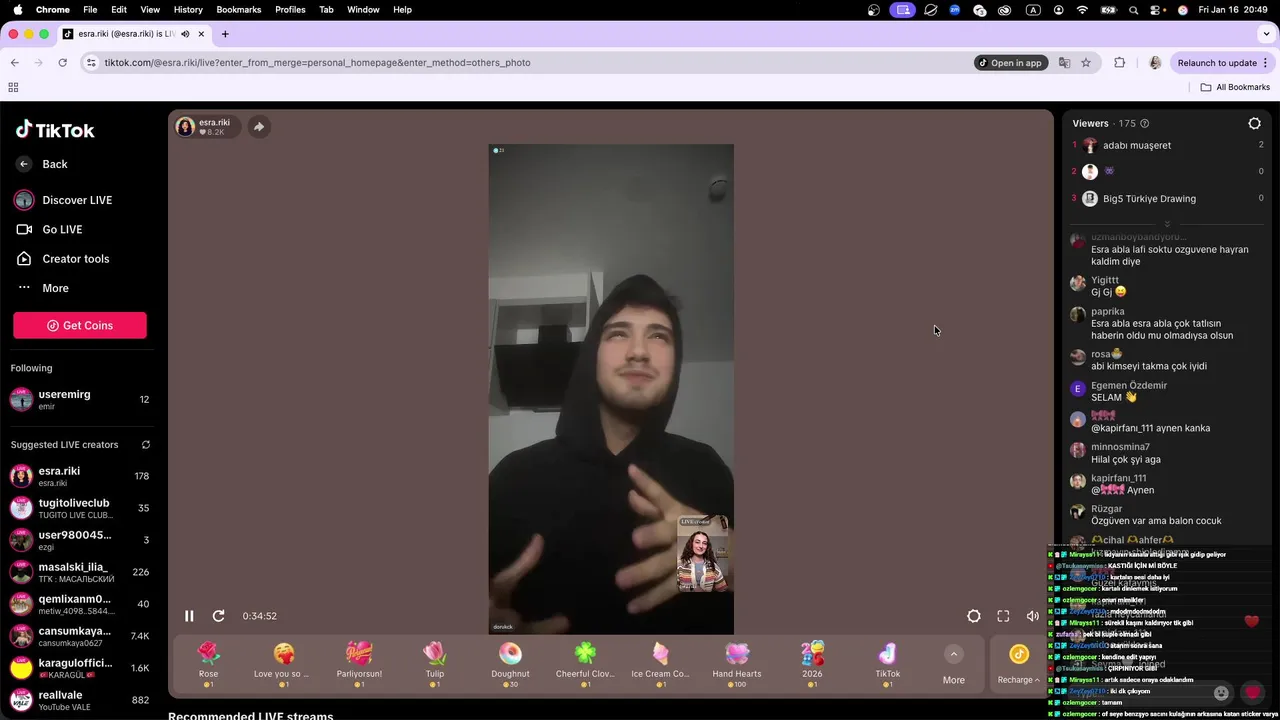Reload the page in Chrome toolbar
1280x720 pixels.
[62, 63]
